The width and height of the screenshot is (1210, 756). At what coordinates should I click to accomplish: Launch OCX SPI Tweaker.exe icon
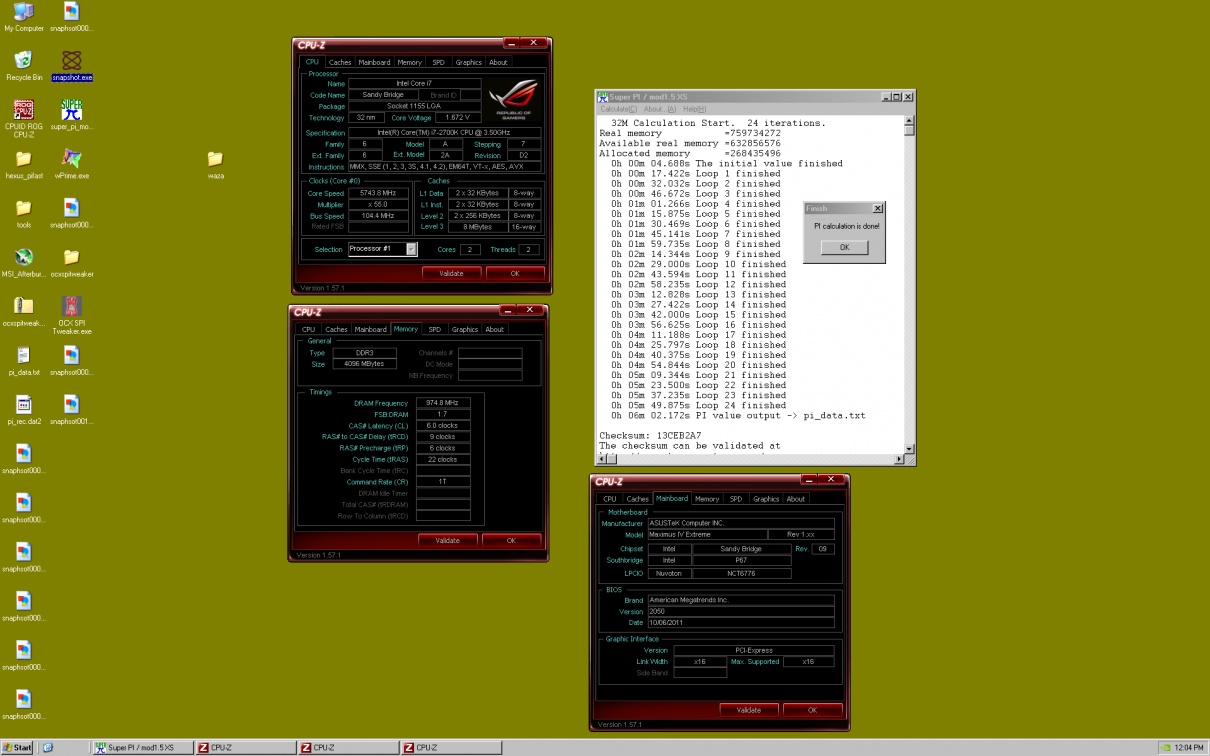click(x=71, y=307)
